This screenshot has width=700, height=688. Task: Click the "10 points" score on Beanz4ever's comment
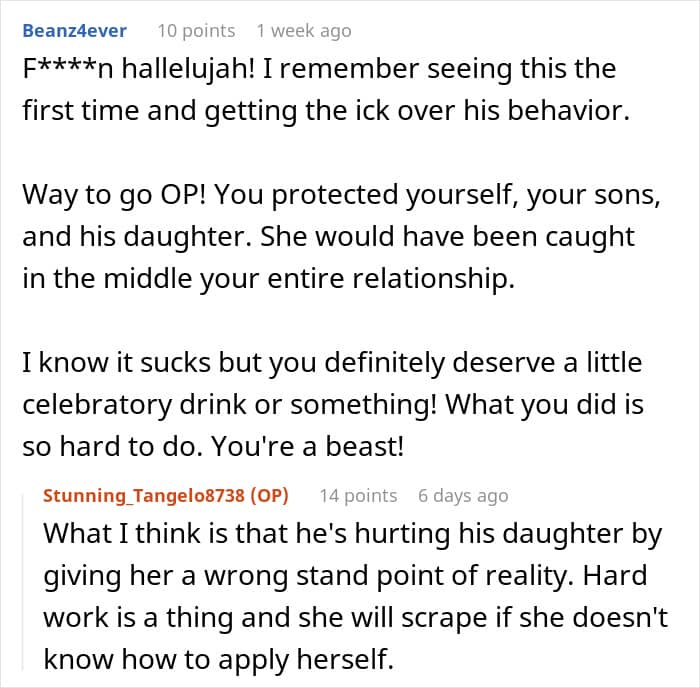196,31
